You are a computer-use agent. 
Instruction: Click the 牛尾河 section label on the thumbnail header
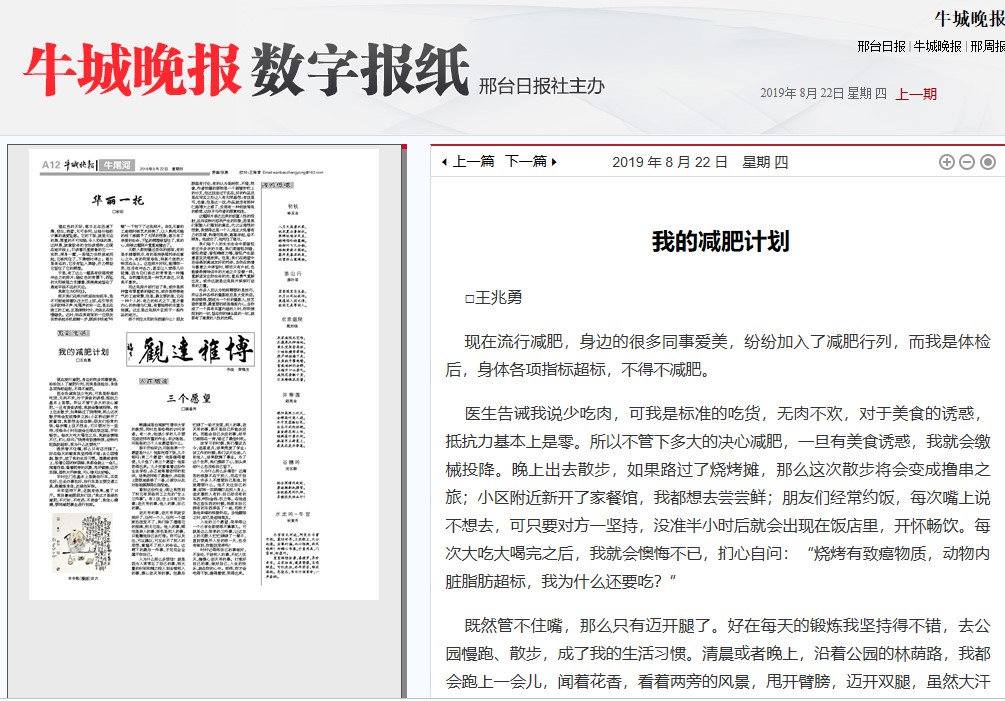click(117, 165)
